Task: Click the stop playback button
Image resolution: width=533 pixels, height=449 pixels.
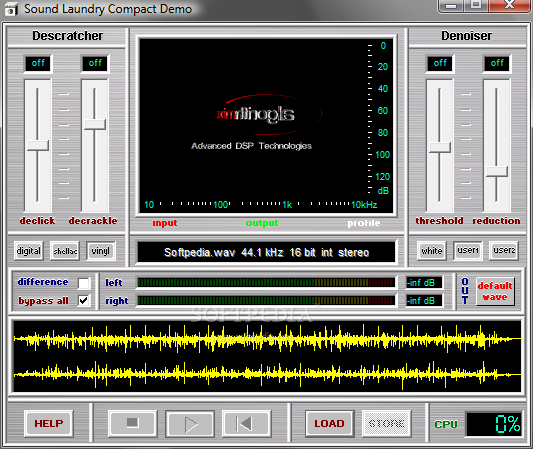Action: 133,424
